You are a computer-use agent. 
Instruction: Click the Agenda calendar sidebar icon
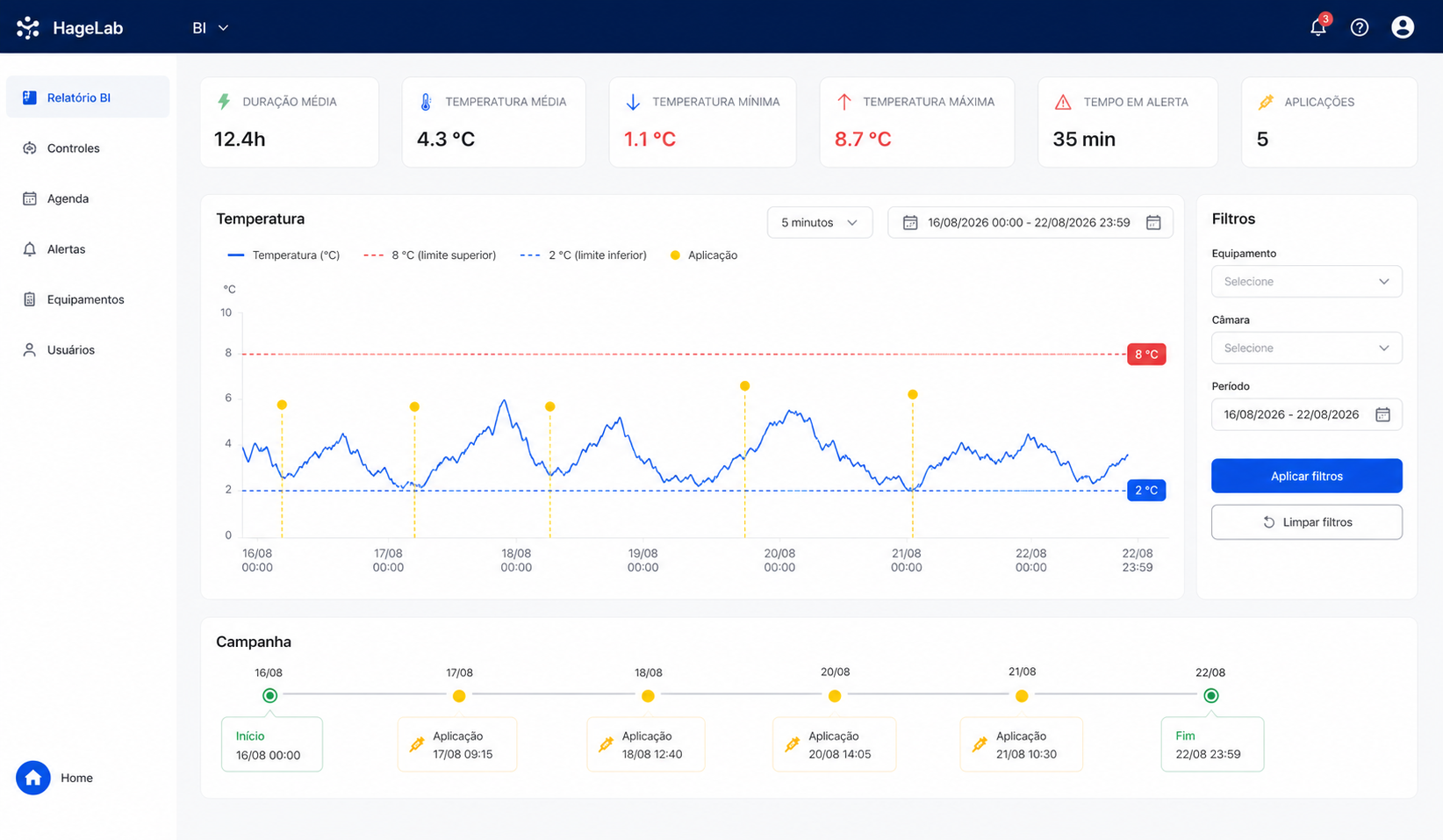30,198
